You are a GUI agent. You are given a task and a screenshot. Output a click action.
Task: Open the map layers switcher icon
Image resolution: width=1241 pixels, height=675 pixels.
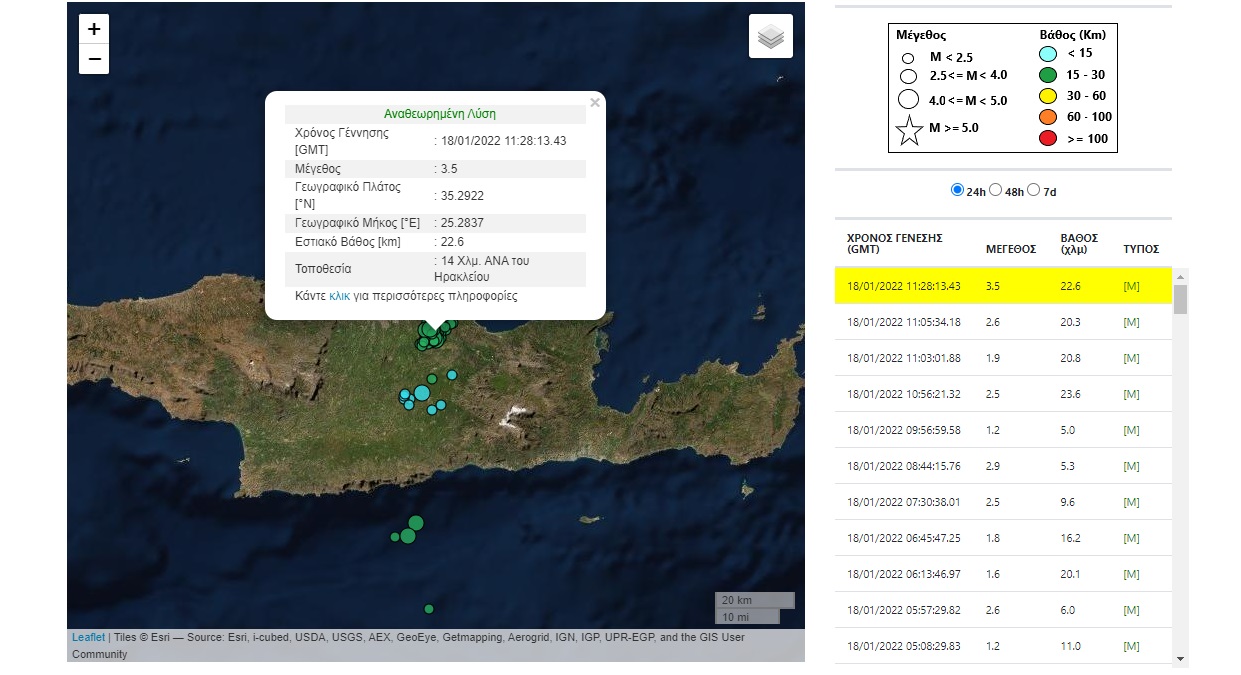[770, 35]
